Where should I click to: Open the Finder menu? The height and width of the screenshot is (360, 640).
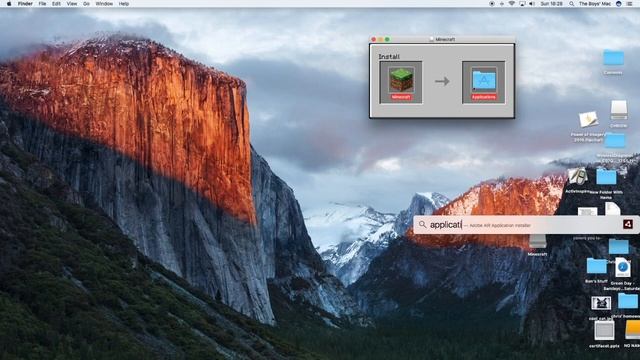point(25,4)
